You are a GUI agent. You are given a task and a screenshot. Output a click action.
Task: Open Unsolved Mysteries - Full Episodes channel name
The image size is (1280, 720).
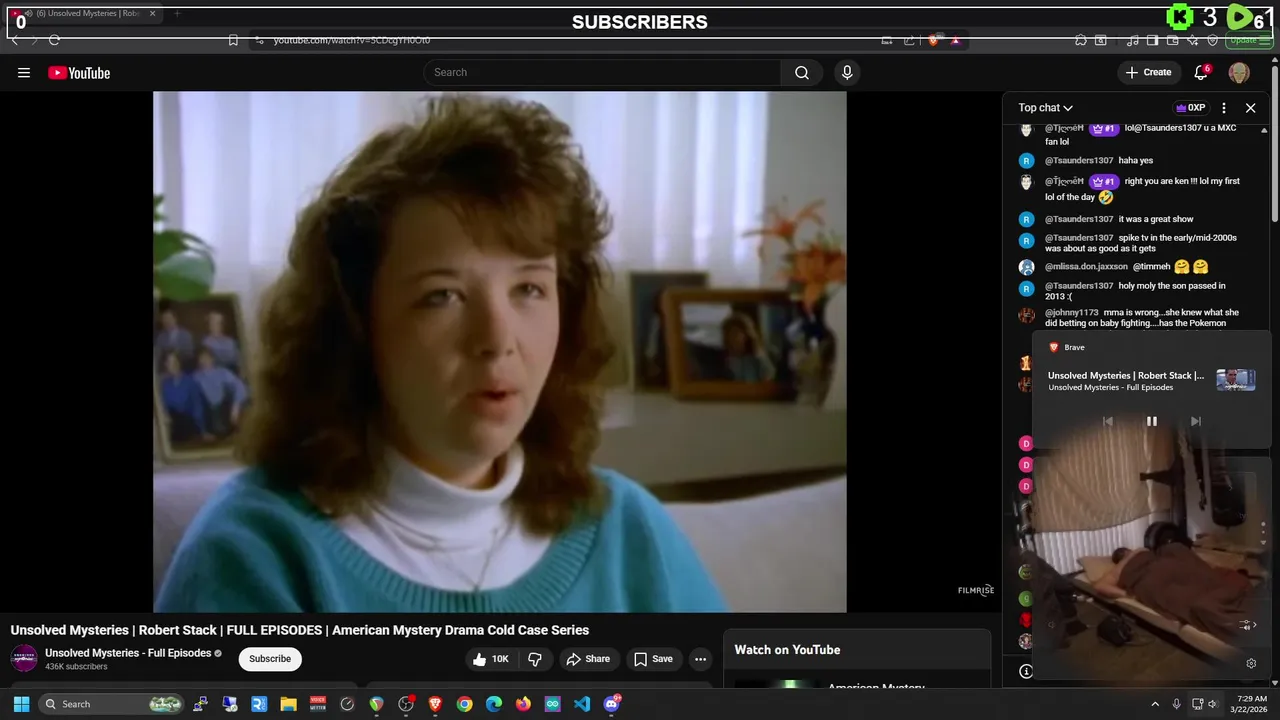[x=128, y=653]
